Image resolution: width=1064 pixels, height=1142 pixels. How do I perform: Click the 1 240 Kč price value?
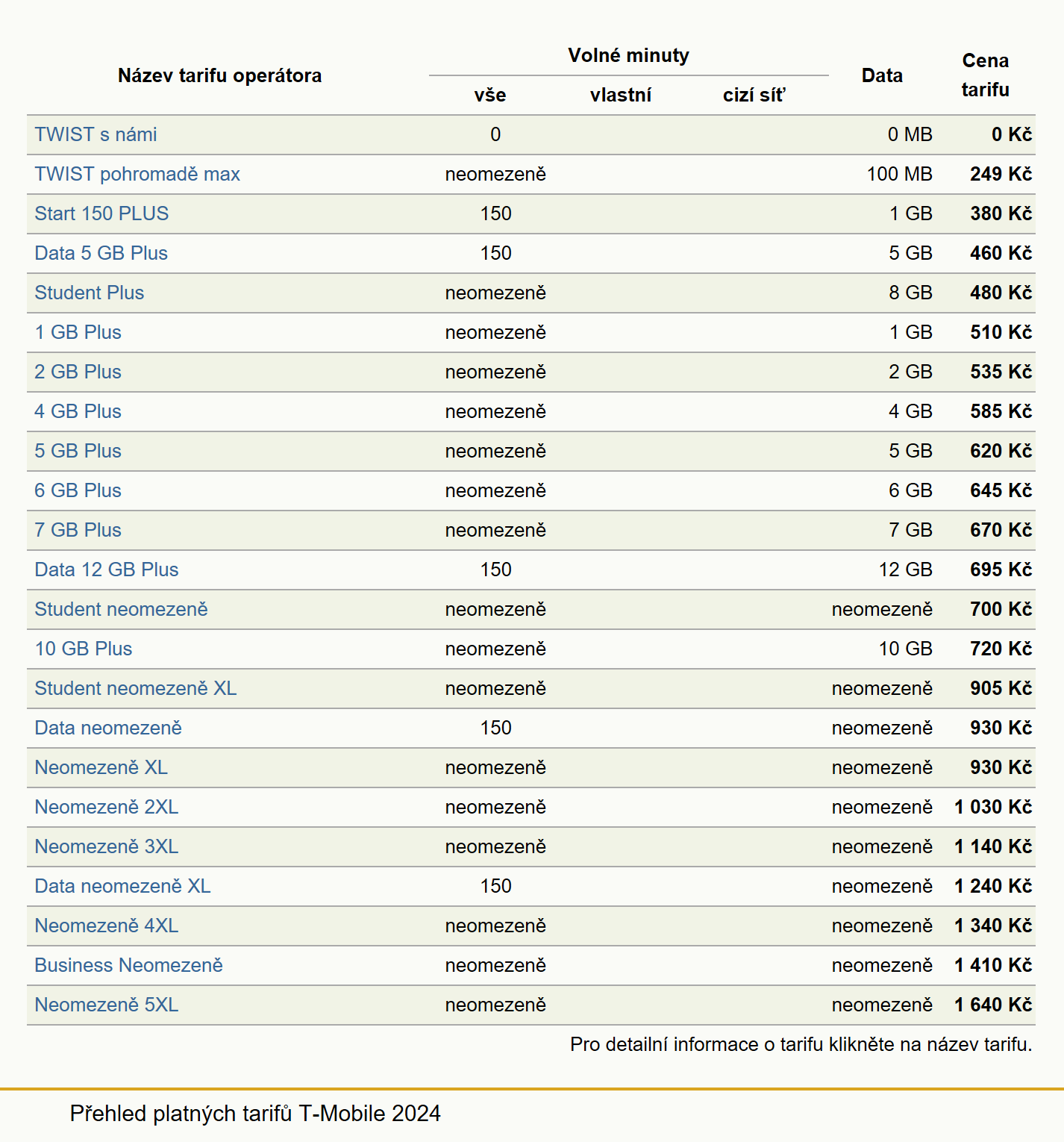[993, 886]
